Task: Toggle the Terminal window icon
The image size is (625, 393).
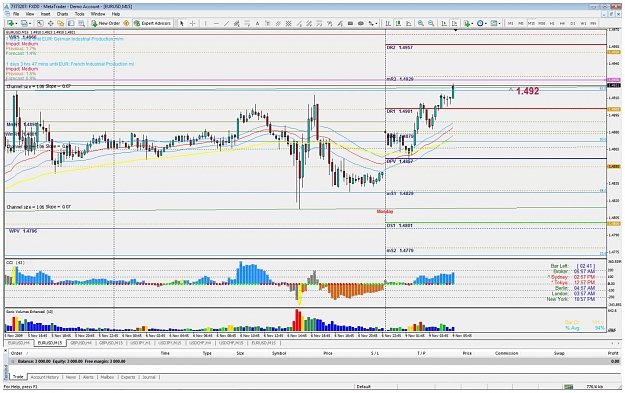Action: (71, 23)
